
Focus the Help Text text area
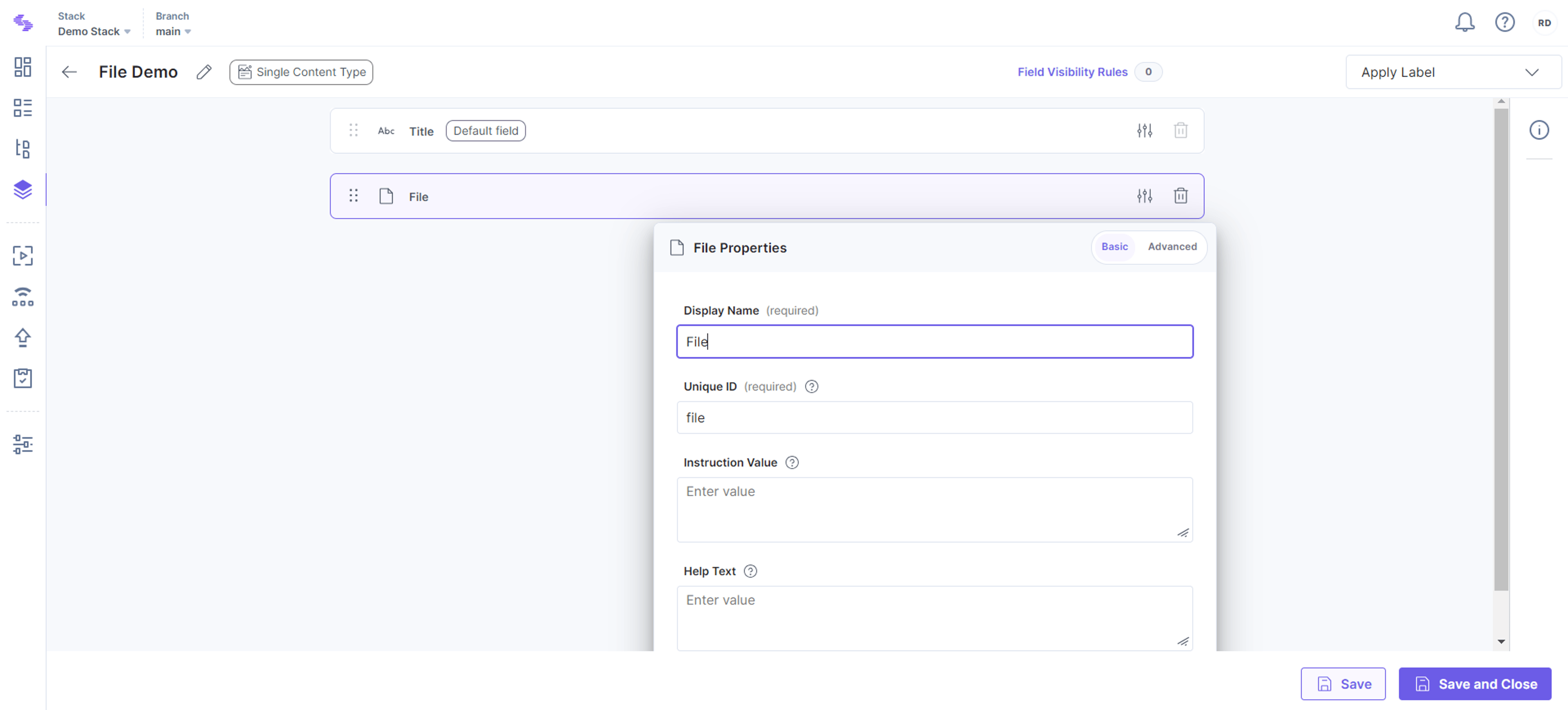[x=934, y=618]
